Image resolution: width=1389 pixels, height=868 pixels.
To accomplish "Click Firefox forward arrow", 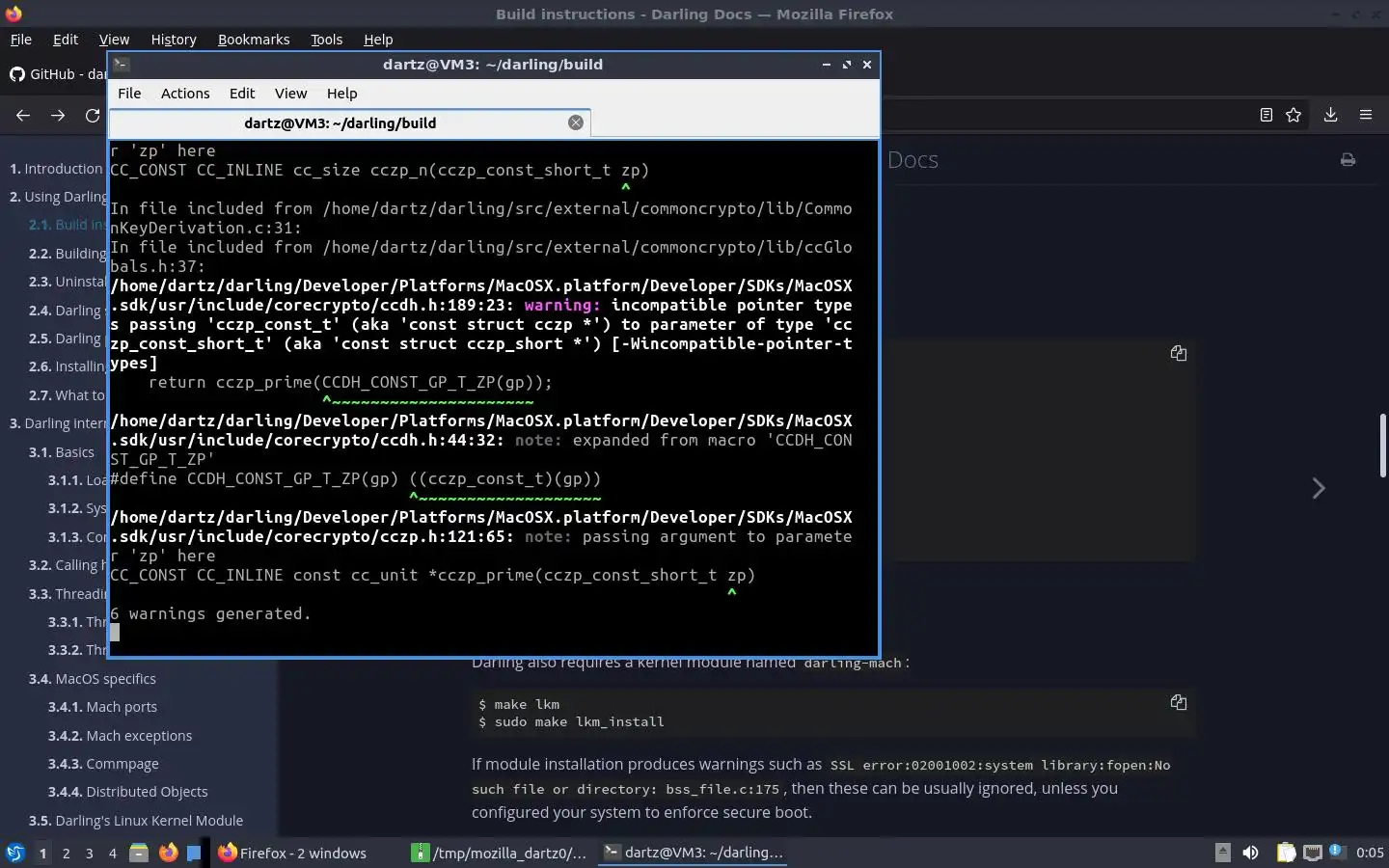I will 58,116.
